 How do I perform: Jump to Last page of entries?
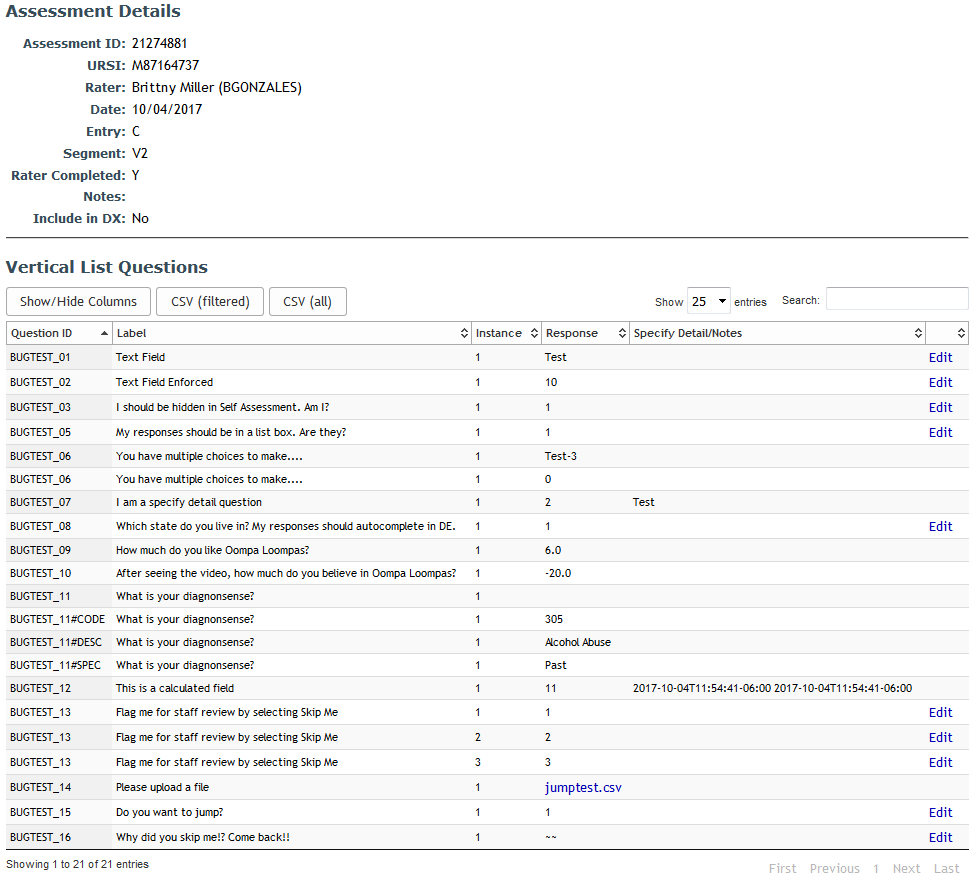946,869
